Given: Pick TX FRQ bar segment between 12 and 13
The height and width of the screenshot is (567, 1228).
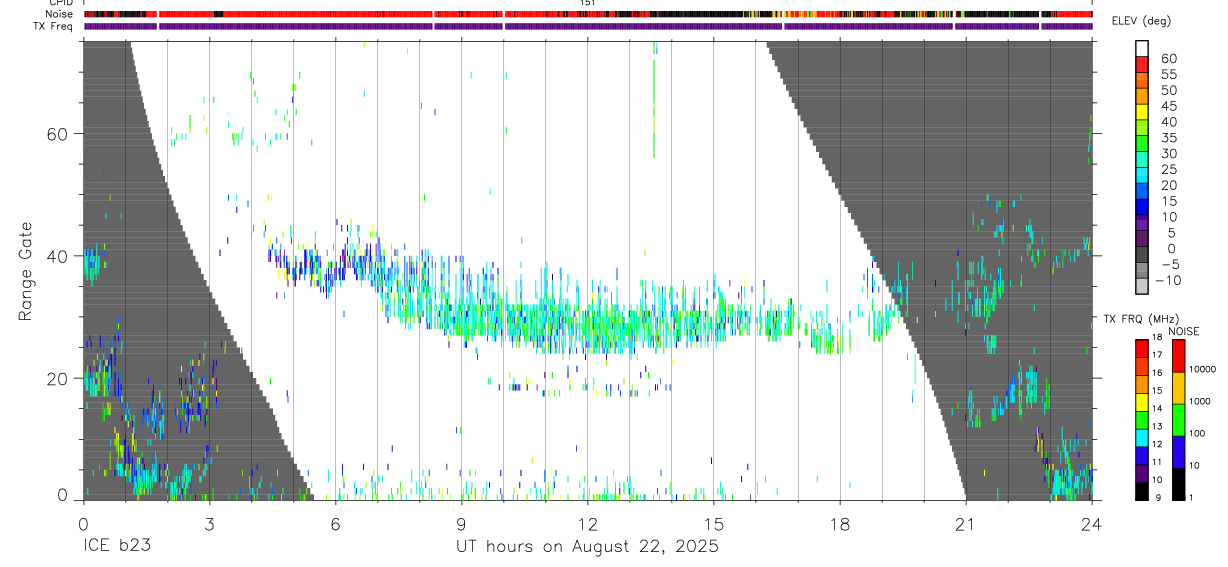Looking at the screenshot, I should point(1141,437).
